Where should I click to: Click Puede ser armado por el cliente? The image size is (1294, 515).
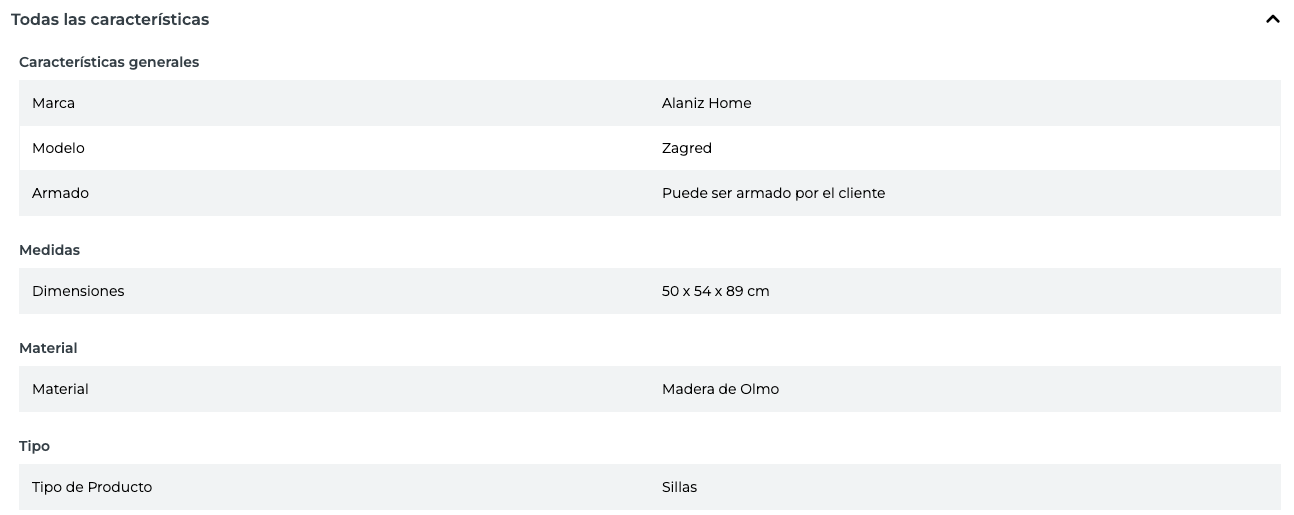tap(773, 193)
